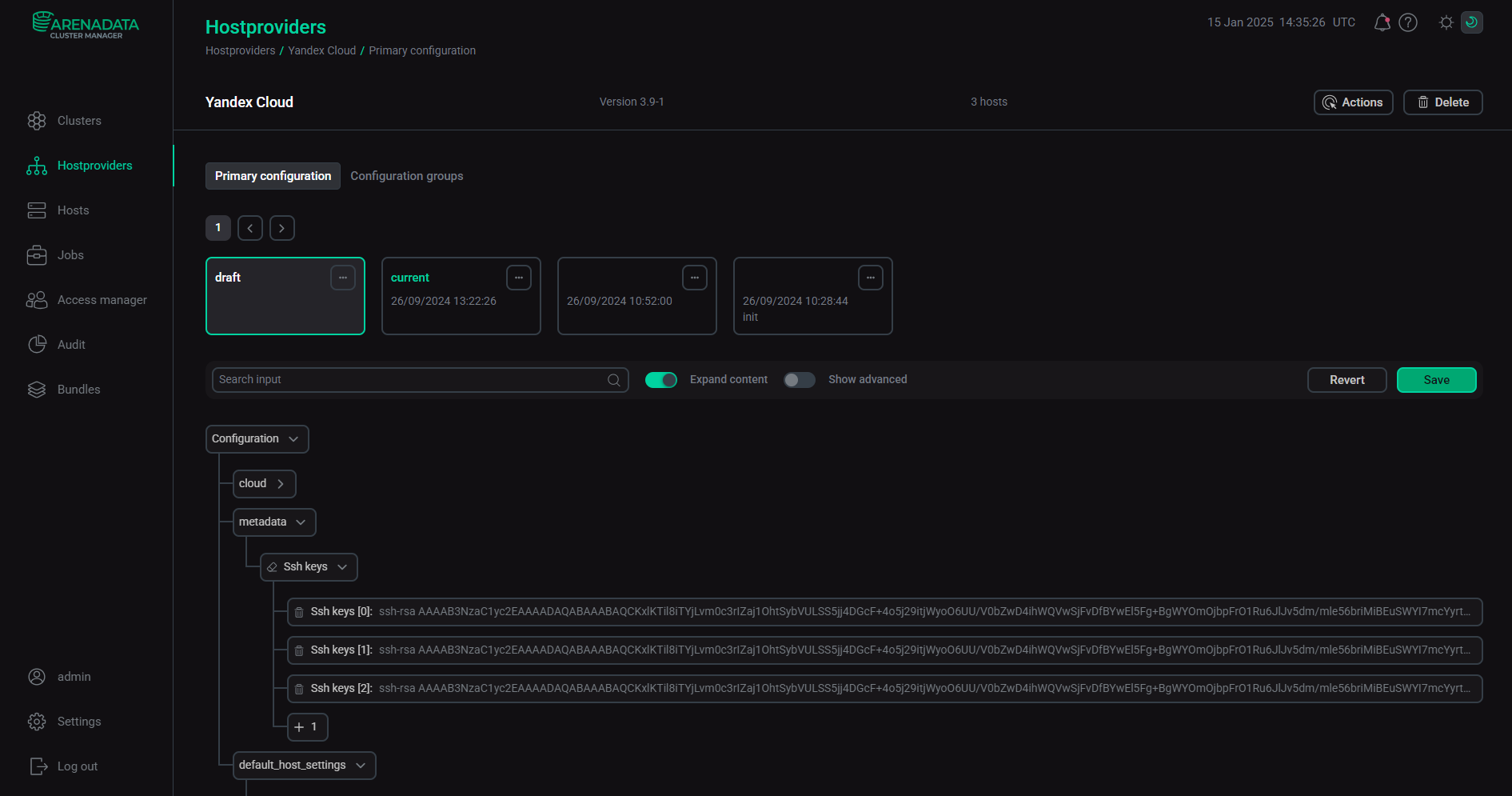This screenshot has width=1512, height=796.
Task: Open Clusters in the sidebar
Action: [x=79, y=121]
